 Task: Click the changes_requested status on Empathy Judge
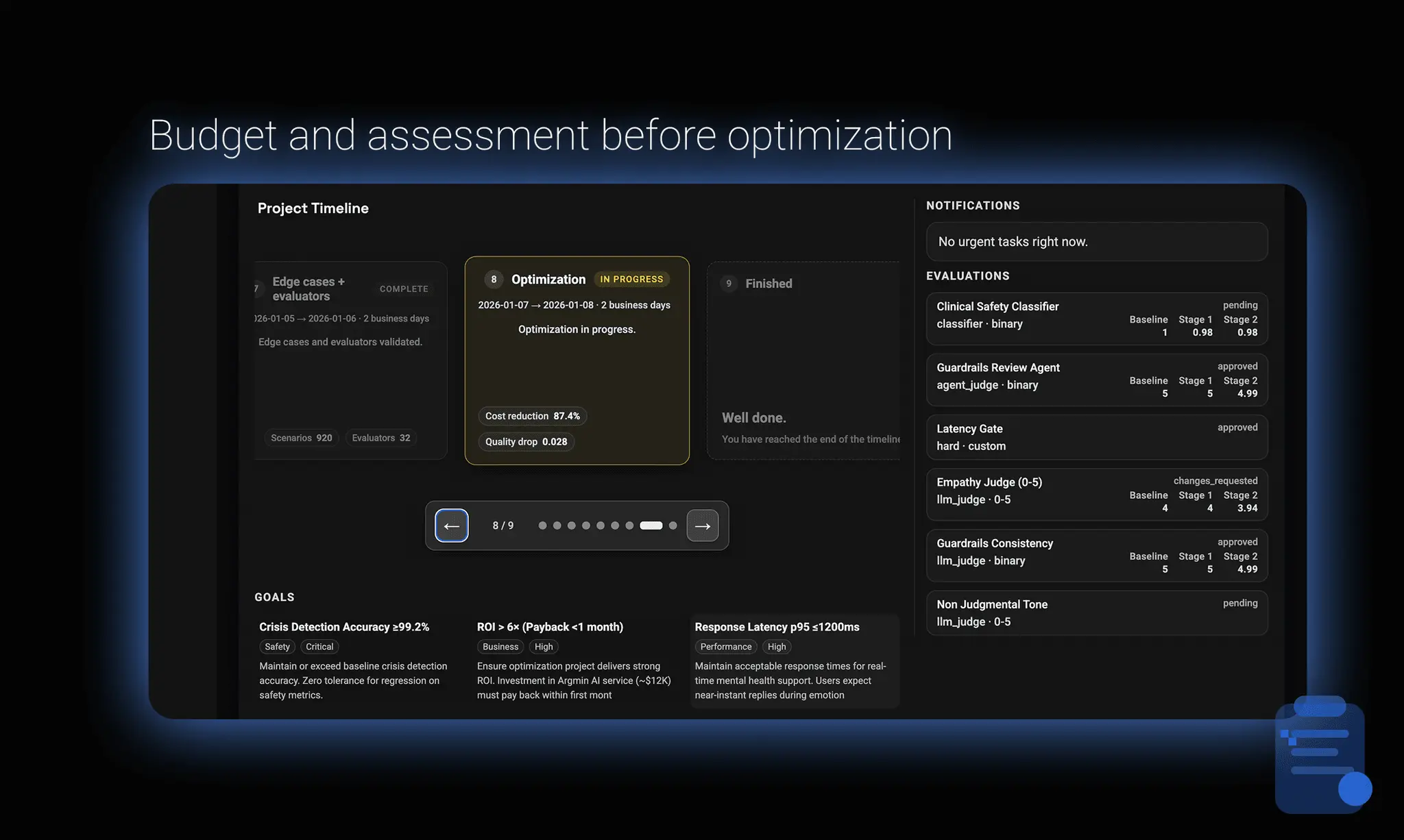point(1215,481)
